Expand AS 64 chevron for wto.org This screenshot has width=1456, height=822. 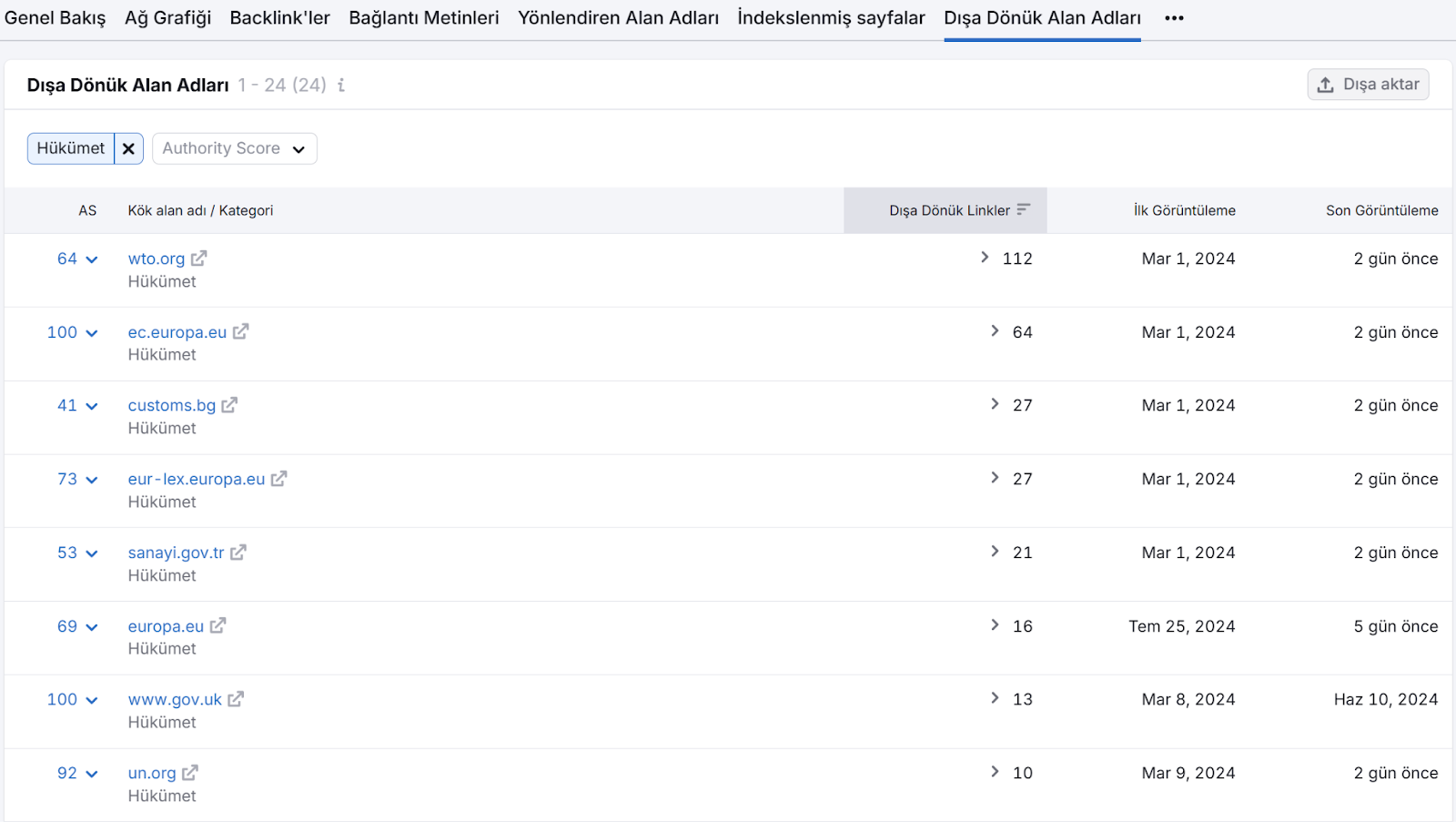tap(92, 259)
